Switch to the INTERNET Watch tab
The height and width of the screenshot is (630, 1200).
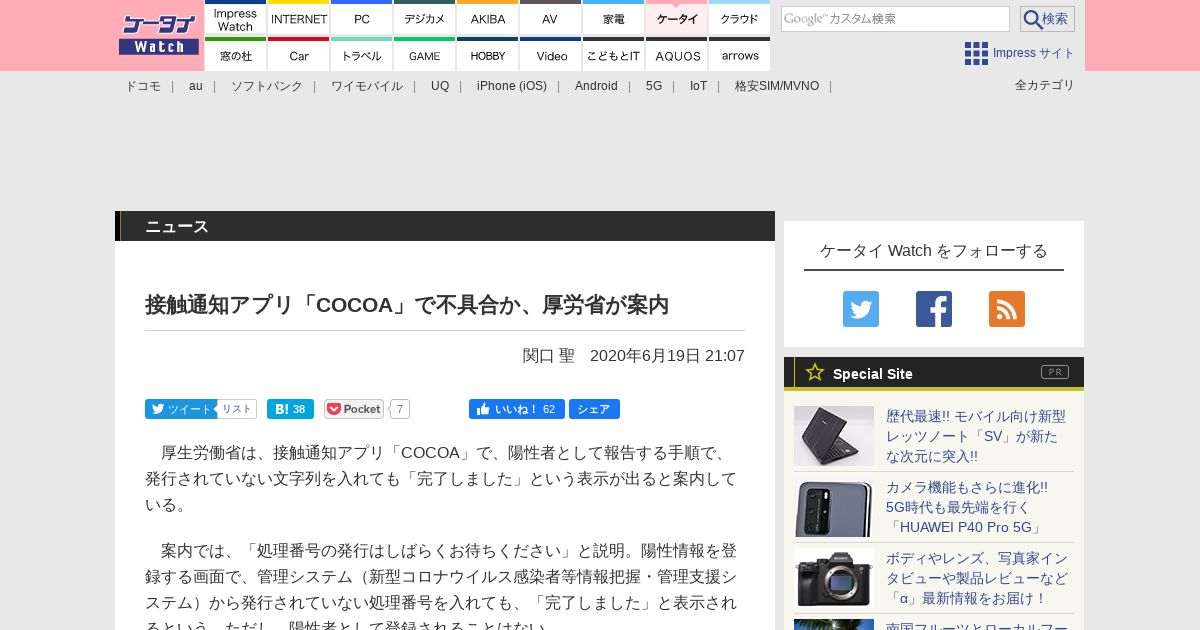click(299, 18)
